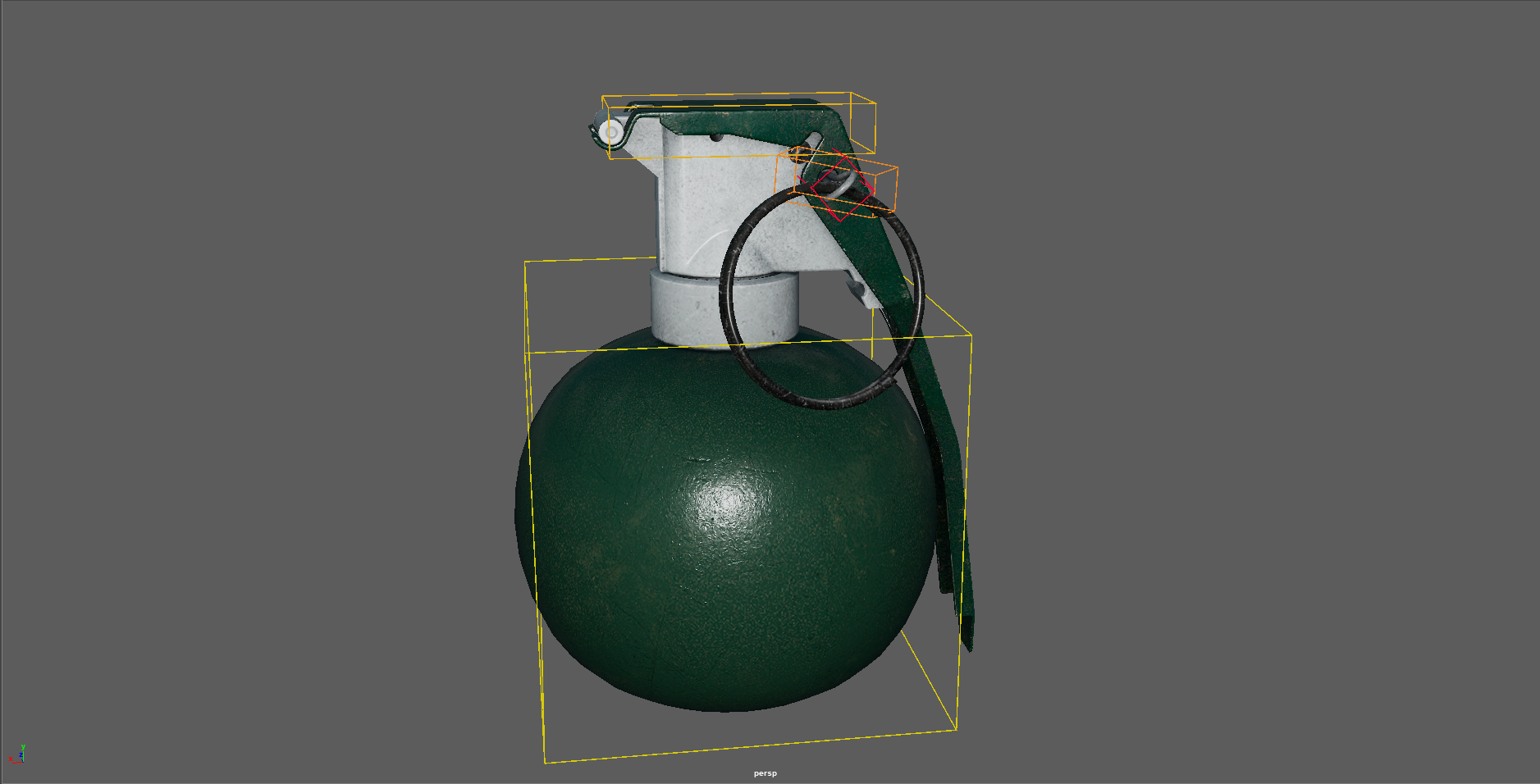Click the white hinge pin on lever top
The height and width of the screenshot is (784, 1540).
(609, 133)
